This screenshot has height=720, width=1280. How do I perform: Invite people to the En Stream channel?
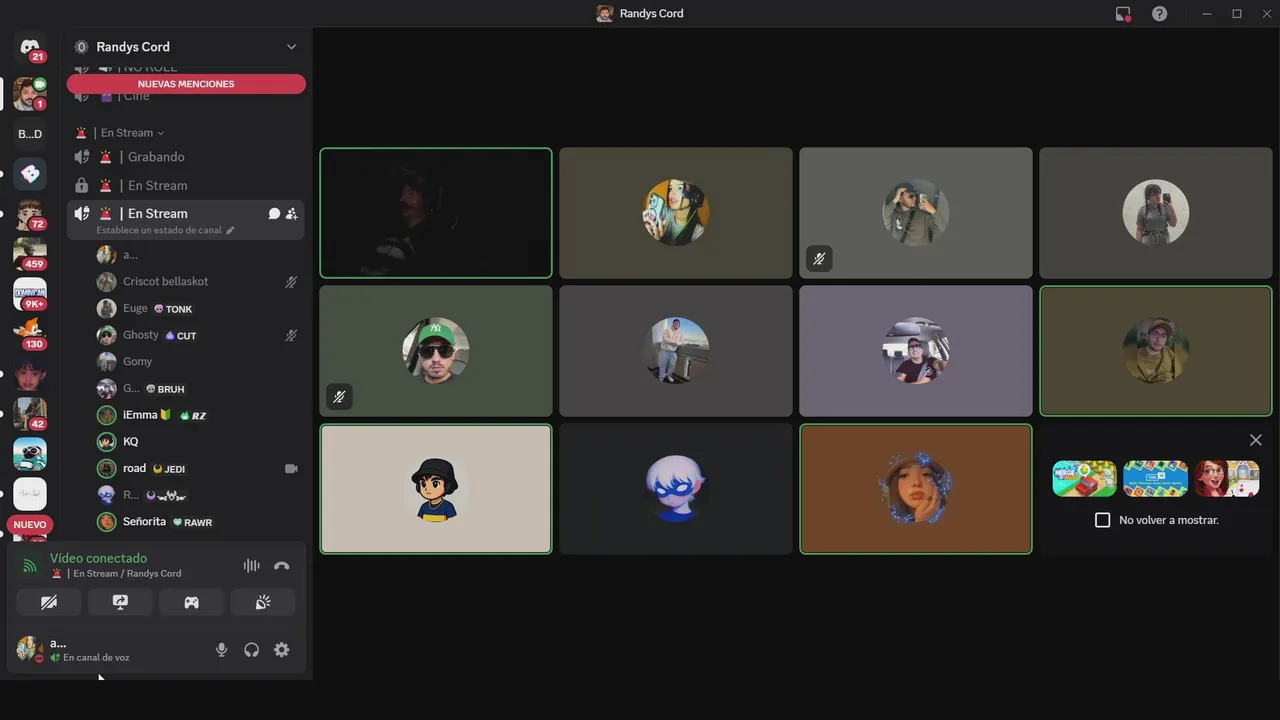click(x=291, y=213)
